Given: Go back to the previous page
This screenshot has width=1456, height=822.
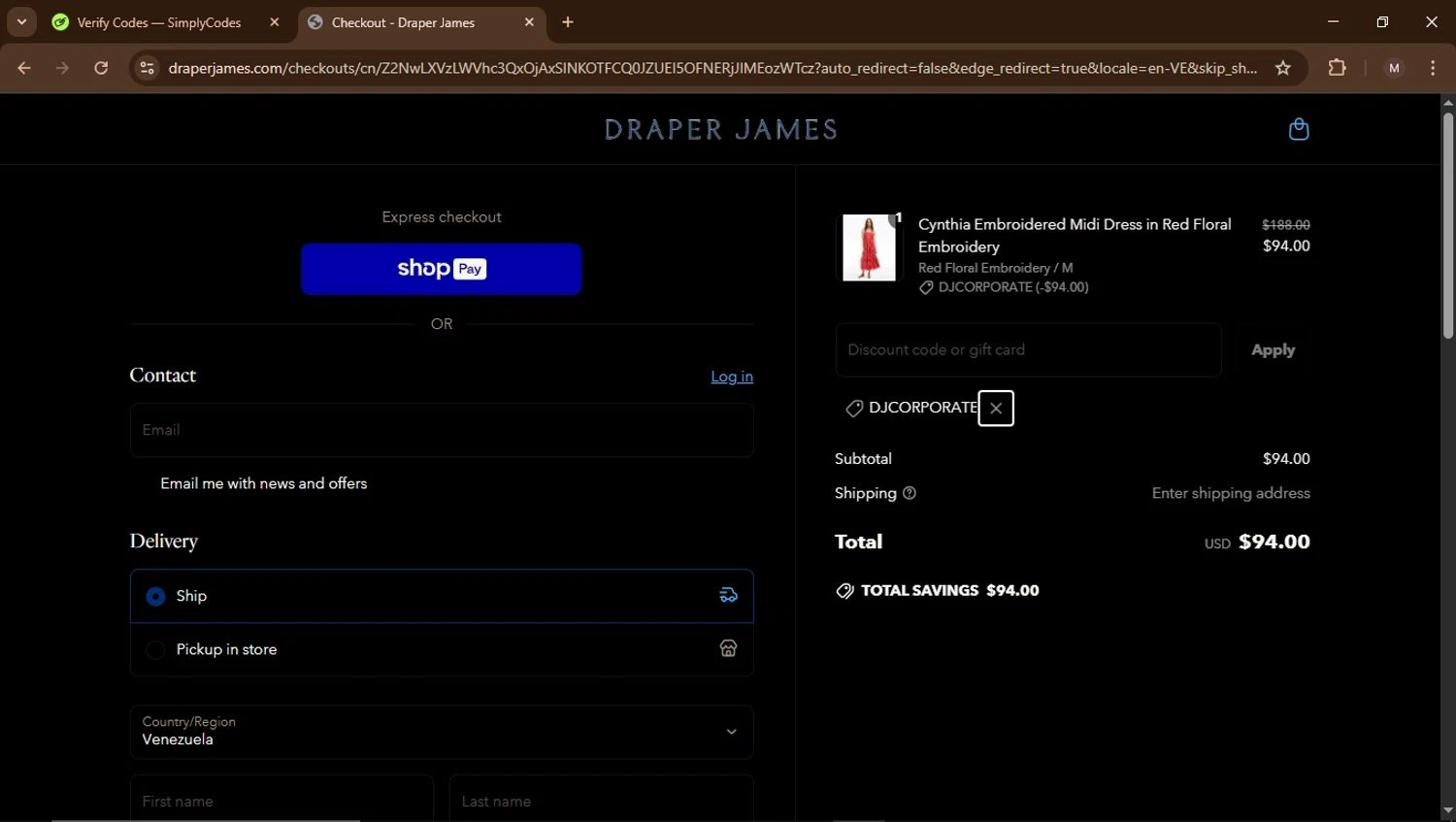Looking at the screenshot, I should [24, 68].
